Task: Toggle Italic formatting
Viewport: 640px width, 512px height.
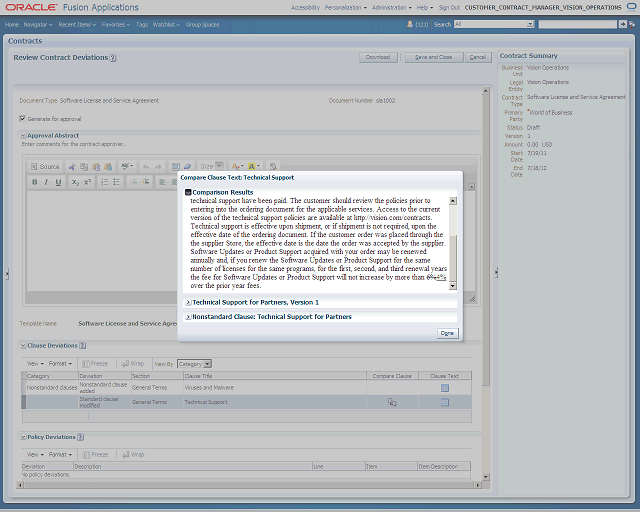Action: [46, 182]
